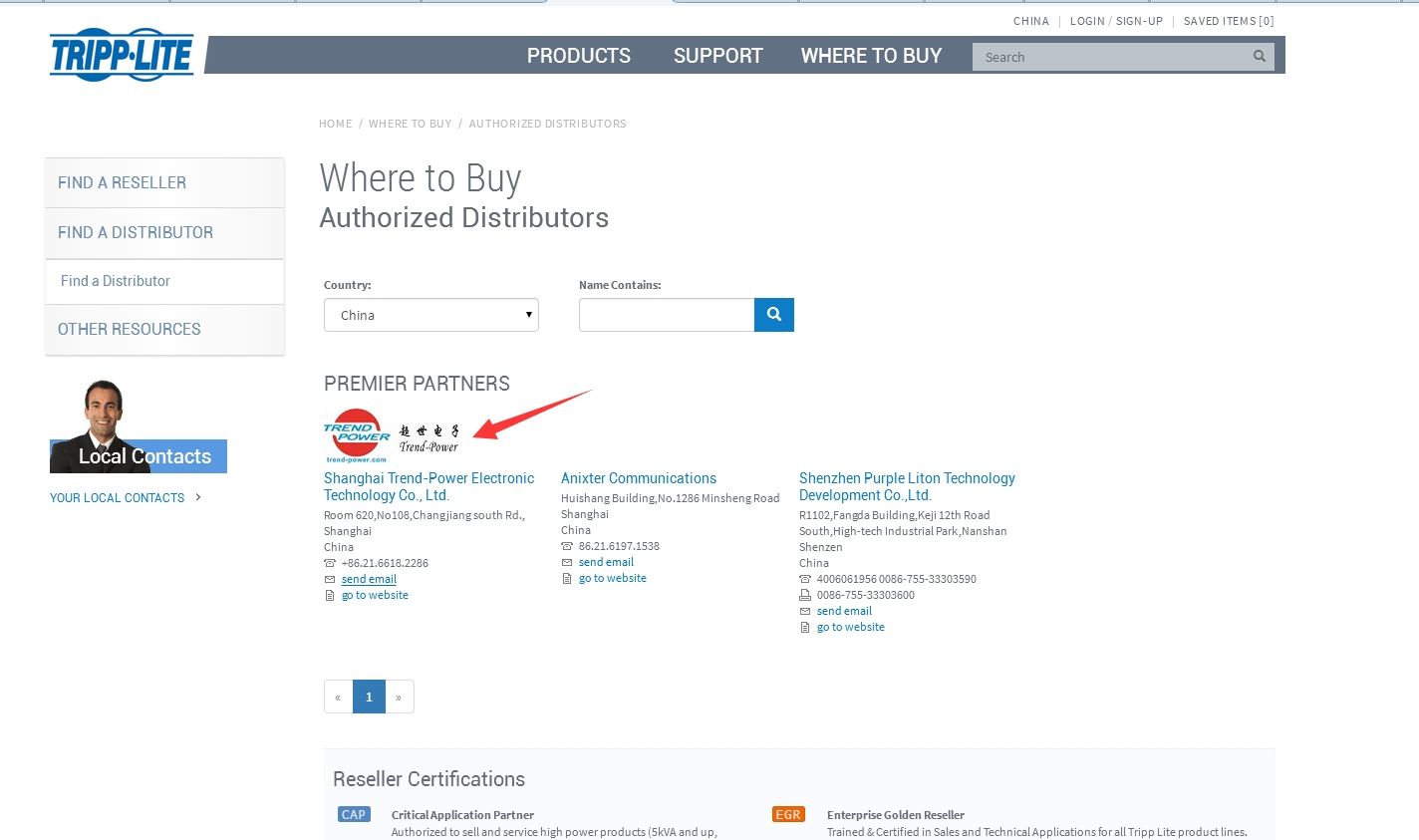Click the PREMIER PARTNERS heading
The height and width of the screenshot is (840, 1419).
click(x=417, y=384)
